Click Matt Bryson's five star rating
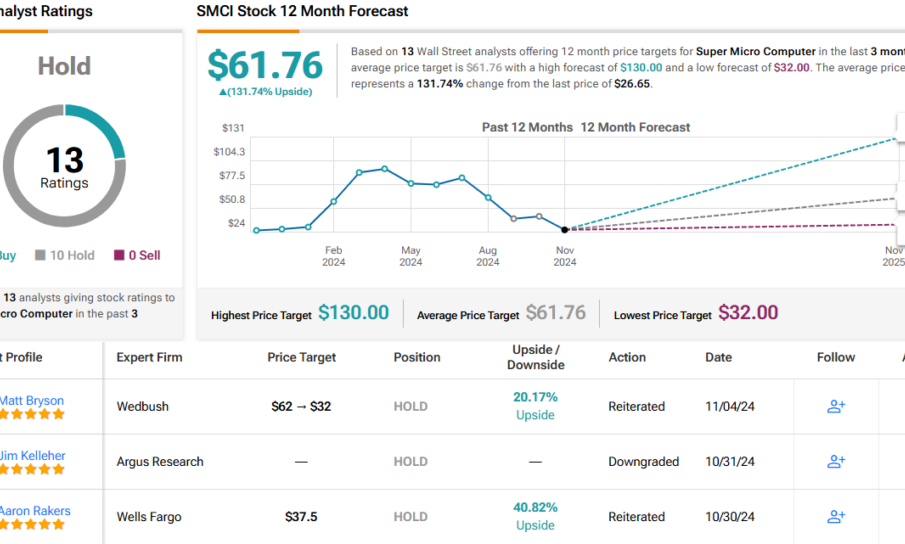The width and height of the screenshot is (905, 544). [x=32, y=414]
